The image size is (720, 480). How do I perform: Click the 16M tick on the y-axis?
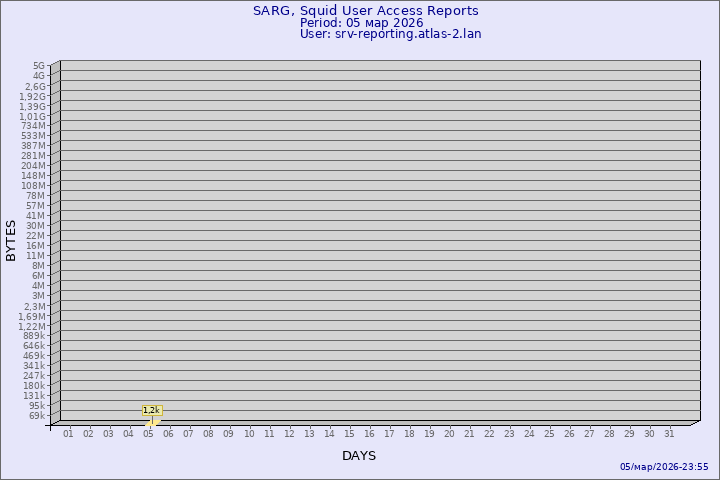point(36,246)
